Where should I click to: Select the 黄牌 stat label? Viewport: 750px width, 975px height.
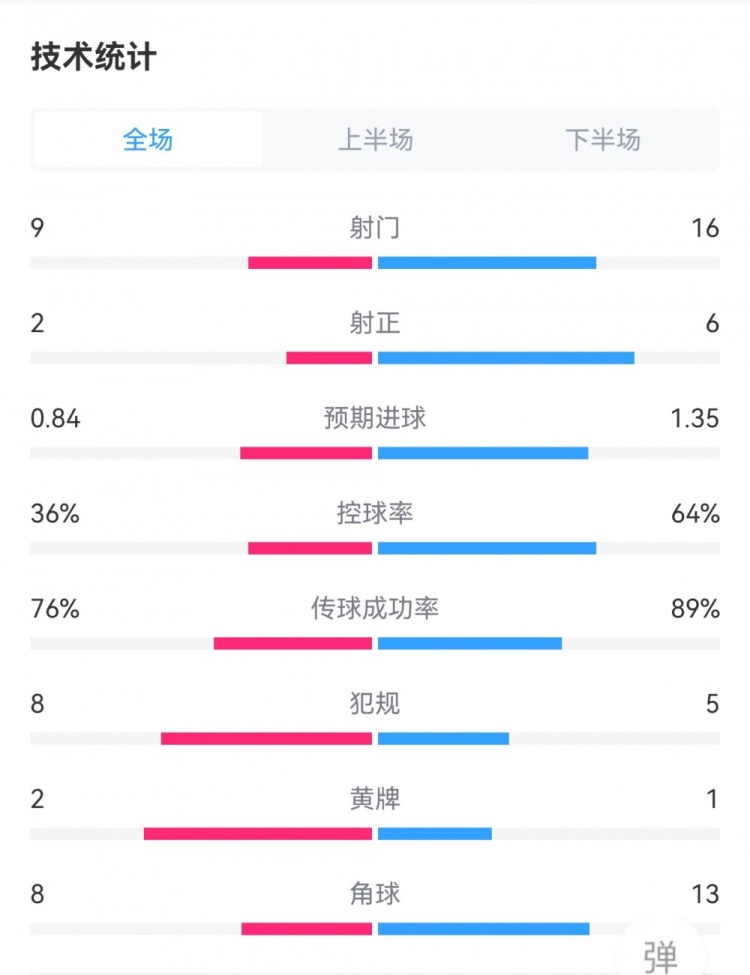pyautogui.click(x=375, y=799)
